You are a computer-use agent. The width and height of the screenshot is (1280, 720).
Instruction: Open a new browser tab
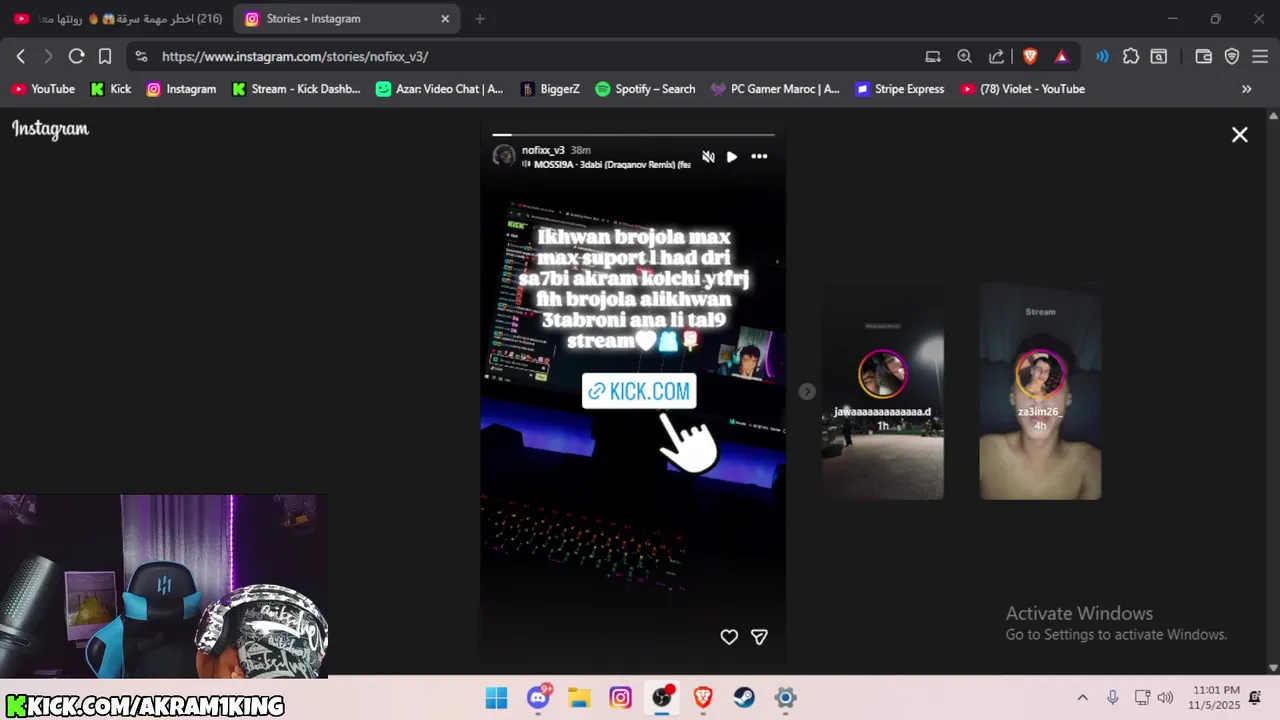pos(480,19)
